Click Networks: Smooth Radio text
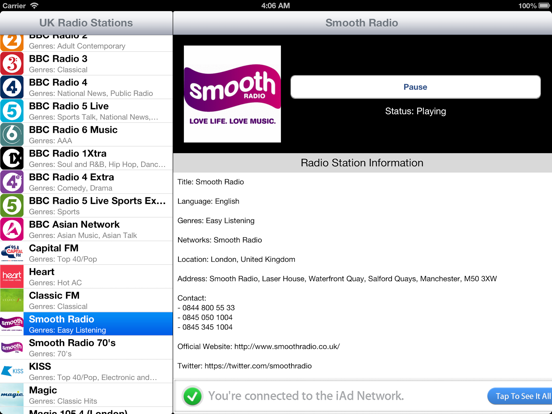 pos(220,240)
